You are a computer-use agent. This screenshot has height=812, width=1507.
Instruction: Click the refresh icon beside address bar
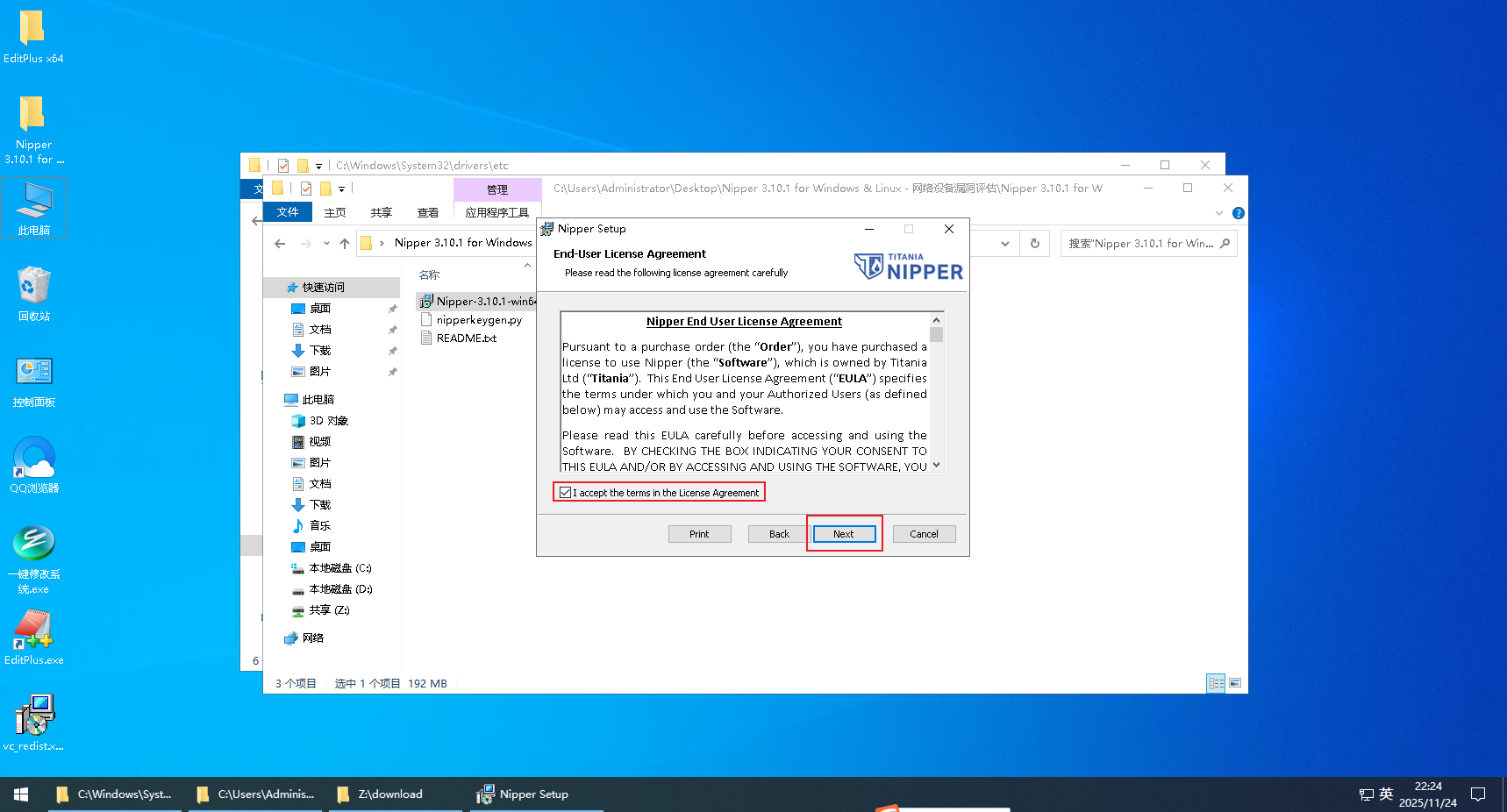pyautogui.click(x=1035, y=244)
